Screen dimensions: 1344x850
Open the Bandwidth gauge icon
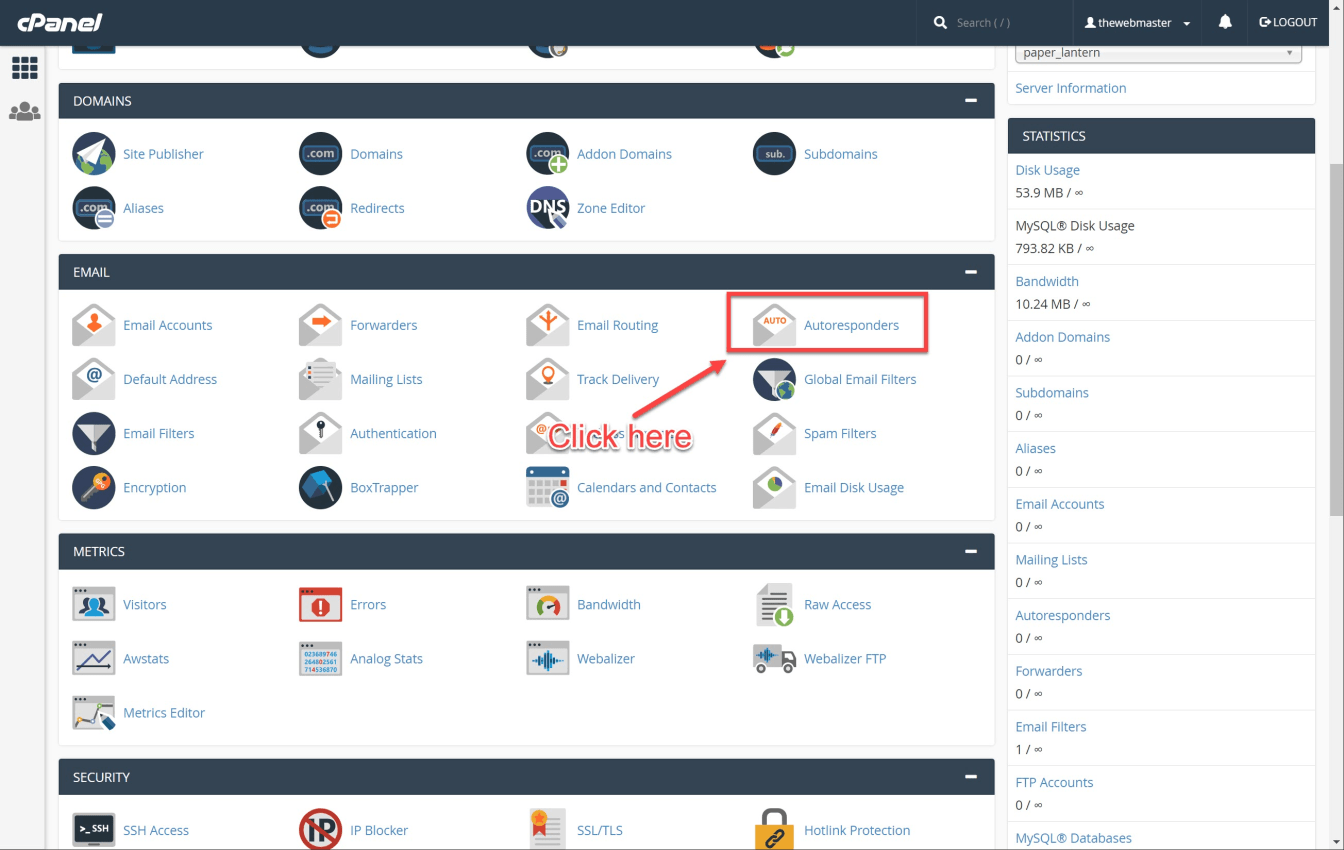(548, 604)
